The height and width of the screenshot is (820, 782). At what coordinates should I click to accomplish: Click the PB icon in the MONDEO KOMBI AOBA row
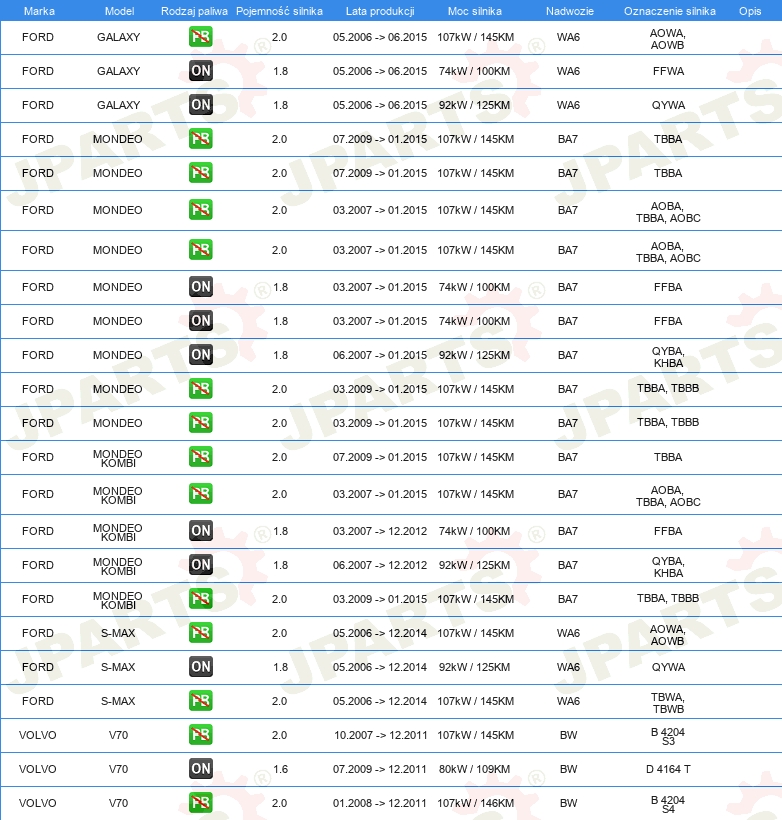pos(201,494)
